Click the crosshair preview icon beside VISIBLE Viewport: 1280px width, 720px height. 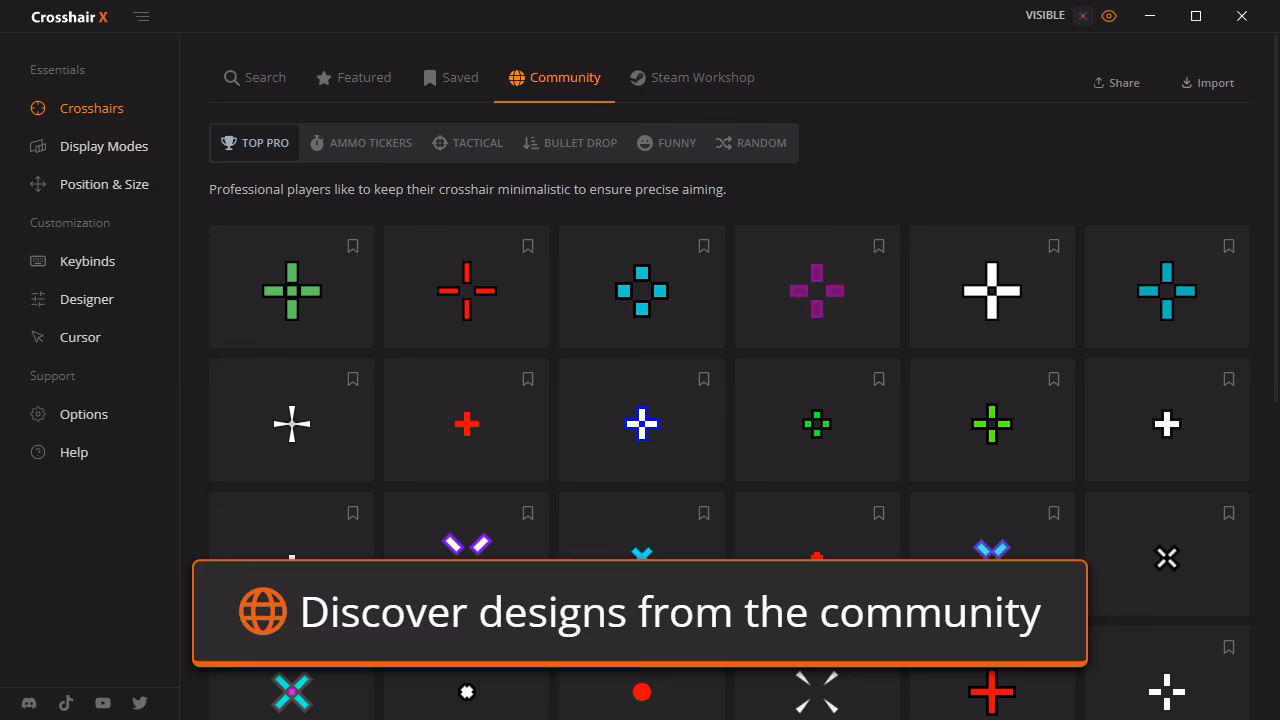click(x=1082, y=16)
